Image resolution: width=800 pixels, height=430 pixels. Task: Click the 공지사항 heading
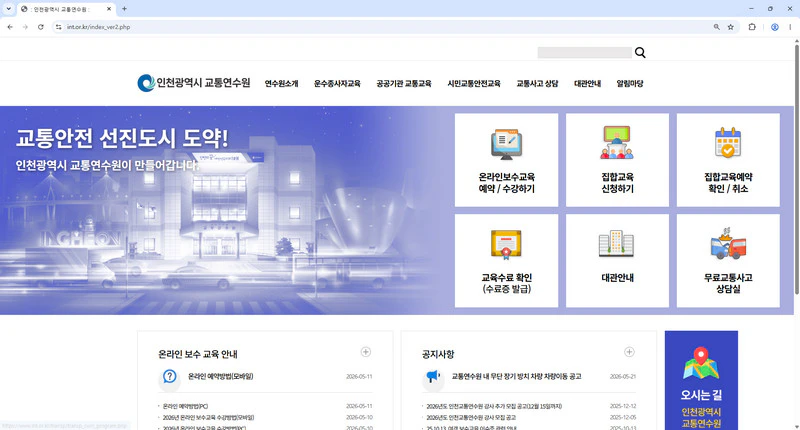coord(438,354)
